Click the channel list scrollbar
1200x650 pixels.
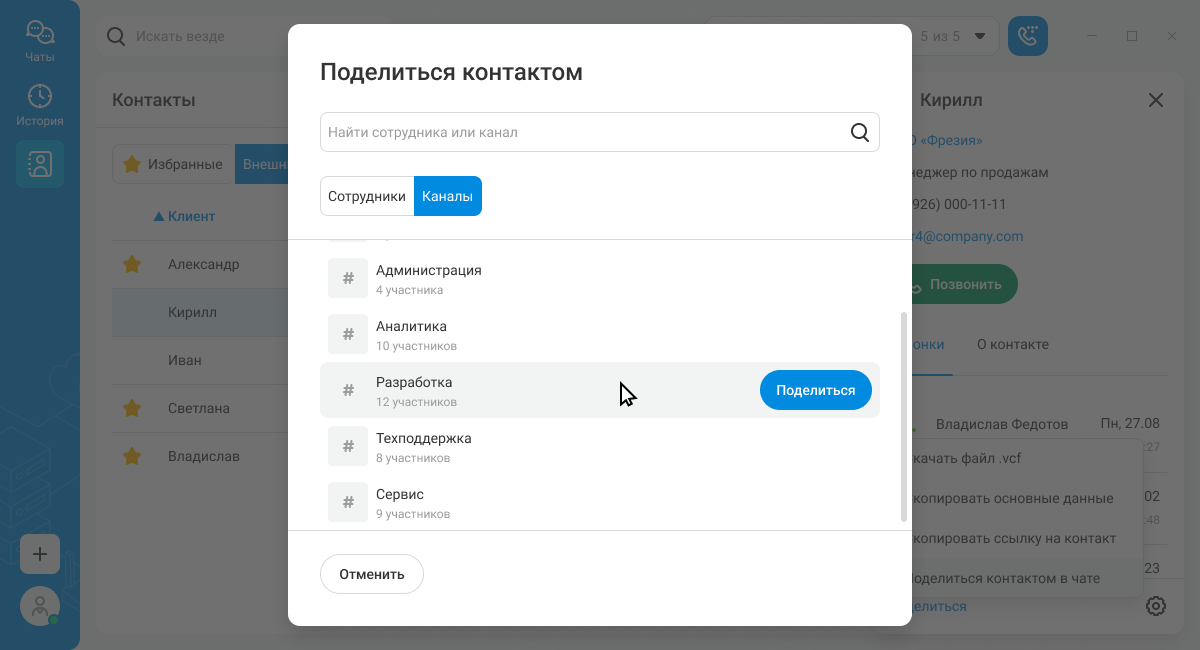tap(904, 415)
